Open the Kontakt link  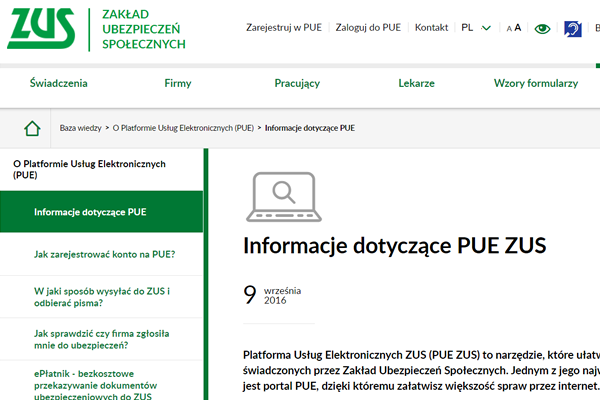431,28
